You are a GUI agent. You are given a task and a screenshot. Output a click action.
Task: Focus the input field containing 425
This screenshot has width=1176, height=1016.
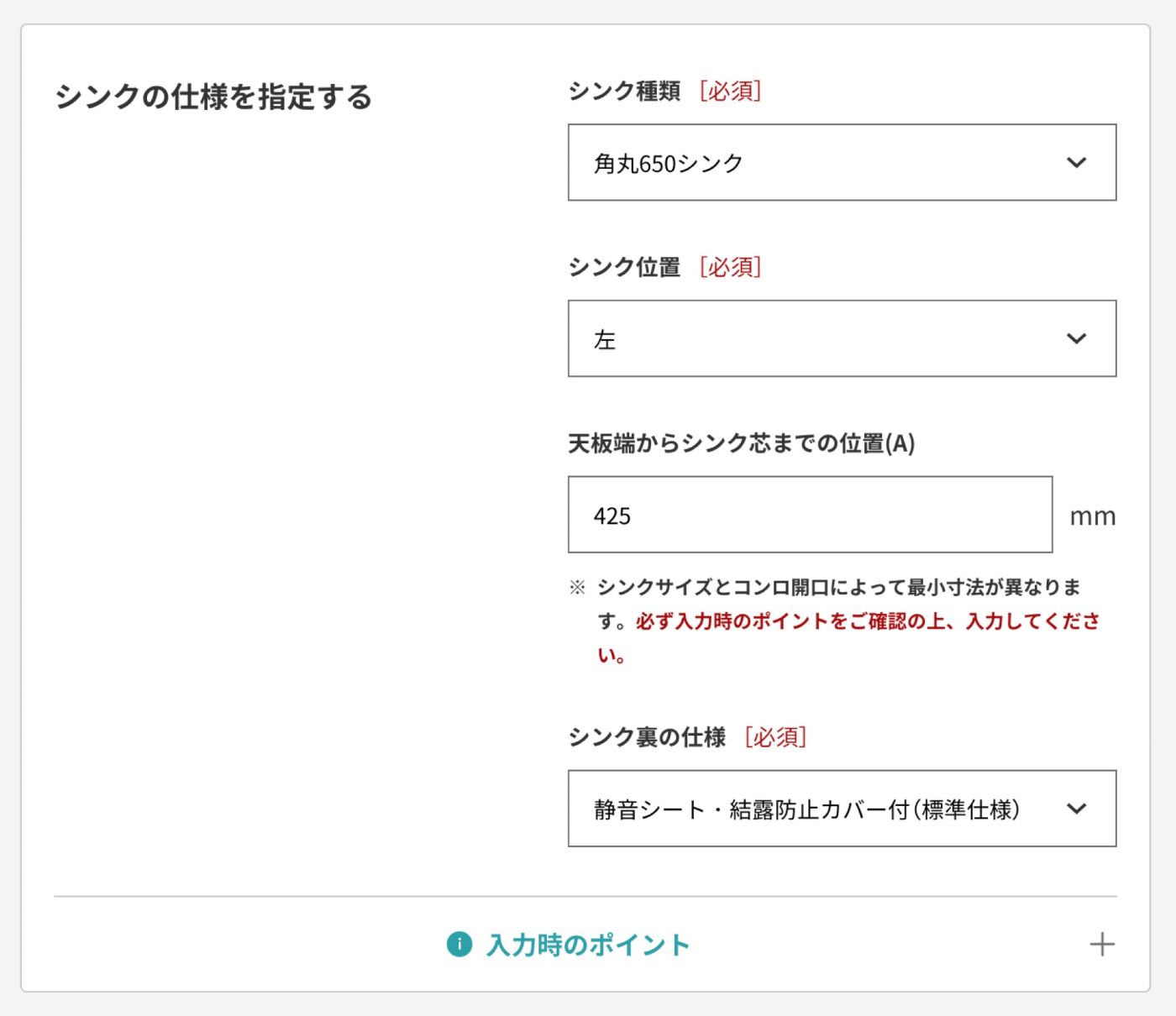click(x=810, y=515)
